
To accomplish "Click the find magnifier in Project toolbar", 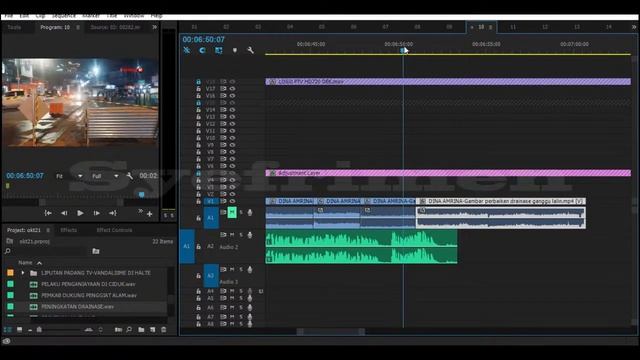I will coord(129,329).
